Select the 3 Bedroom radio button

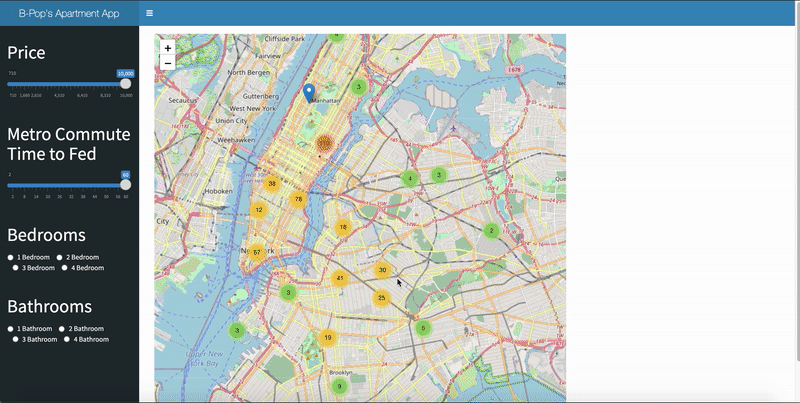tap(15, 268)
